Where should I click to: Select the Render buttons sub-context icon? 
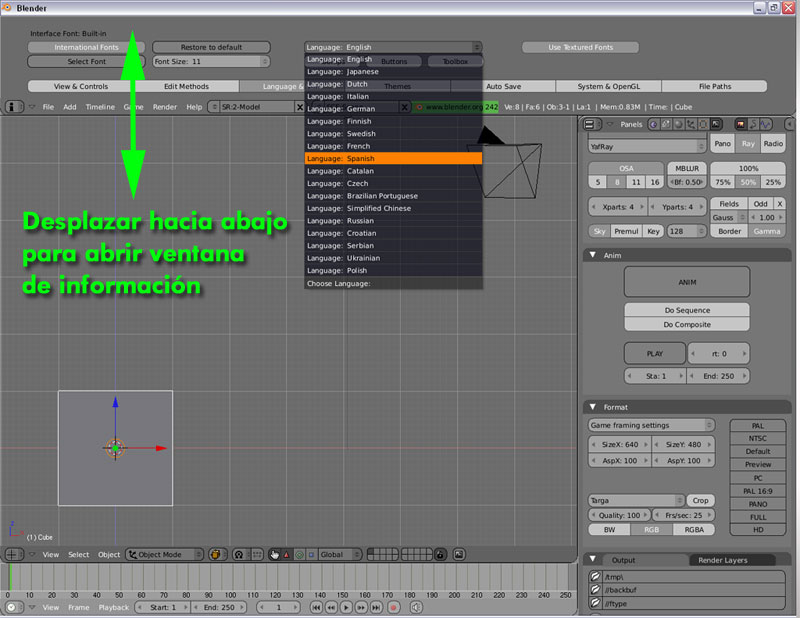click(x=740, y=124)
